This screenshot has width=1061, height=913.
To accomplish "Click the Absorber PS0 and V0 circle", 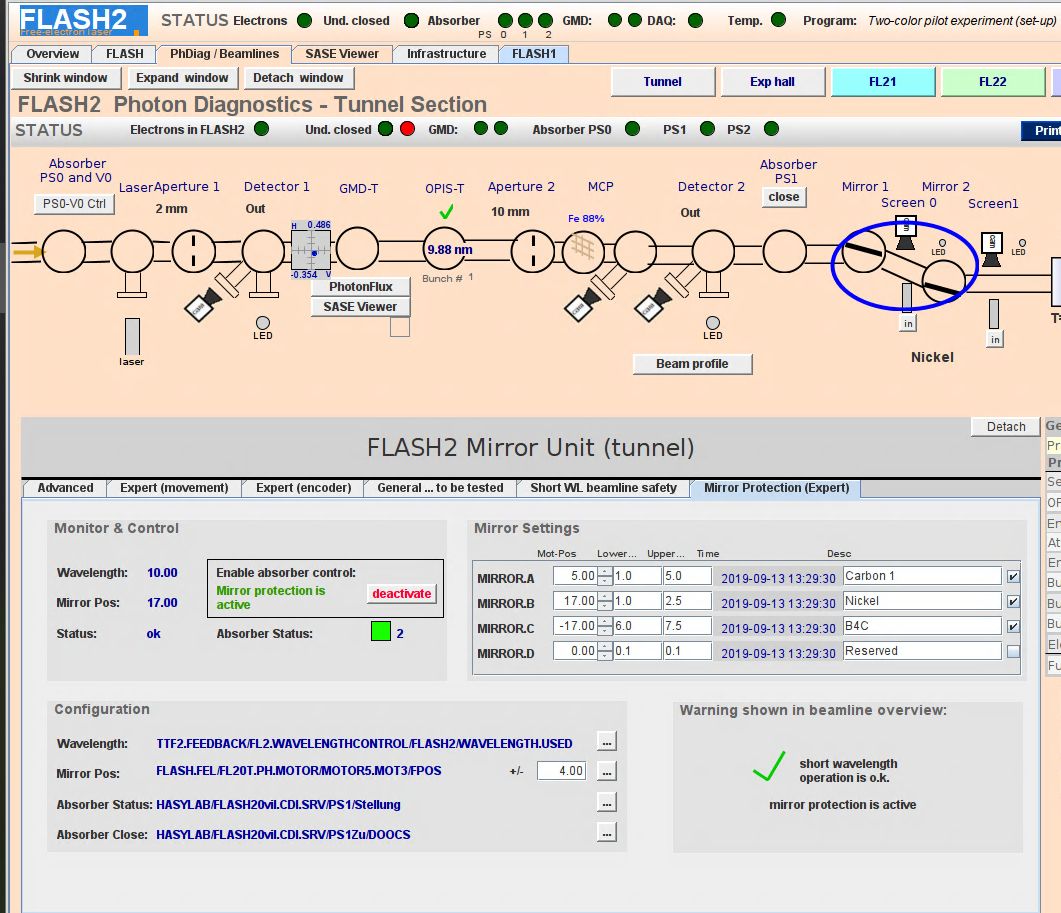I will [x=64, y=251].
